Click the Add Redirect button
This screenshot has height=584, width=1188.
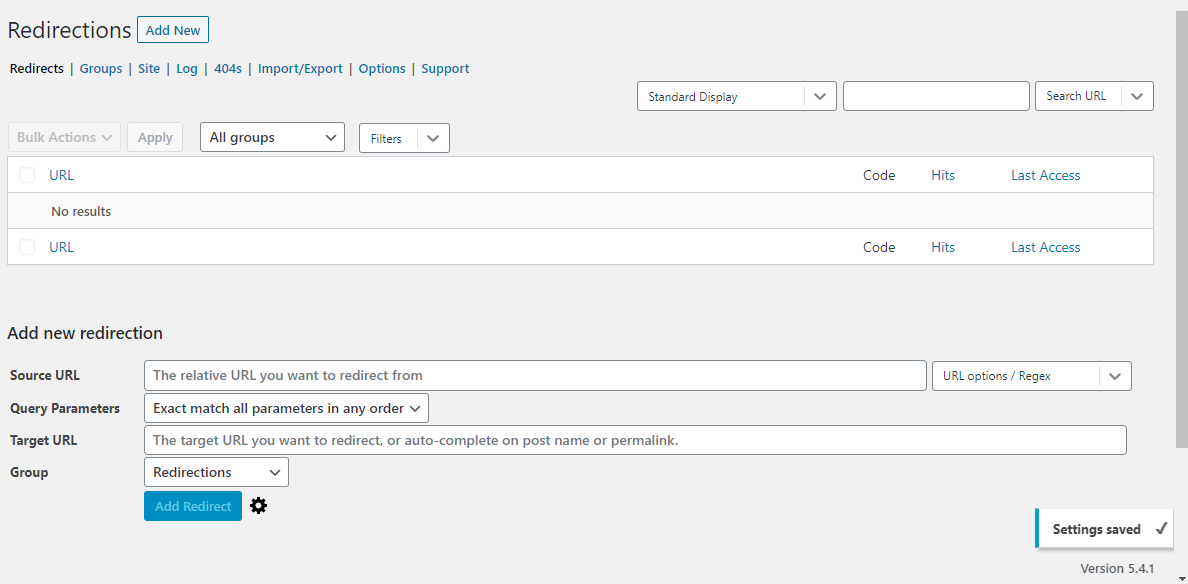192,506
